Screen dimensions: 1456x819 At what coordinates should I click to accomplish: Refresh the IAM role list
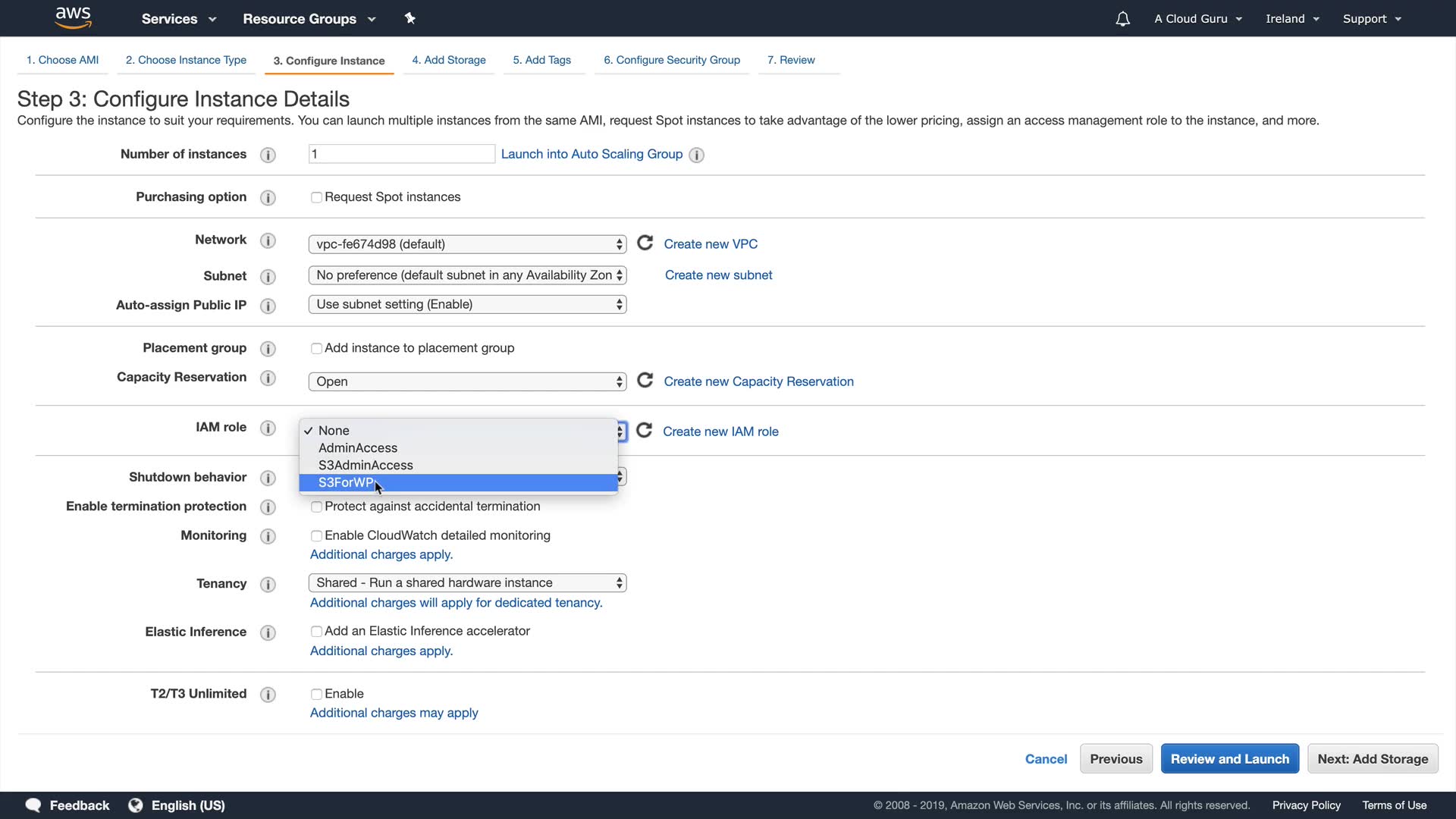point(644,431)
